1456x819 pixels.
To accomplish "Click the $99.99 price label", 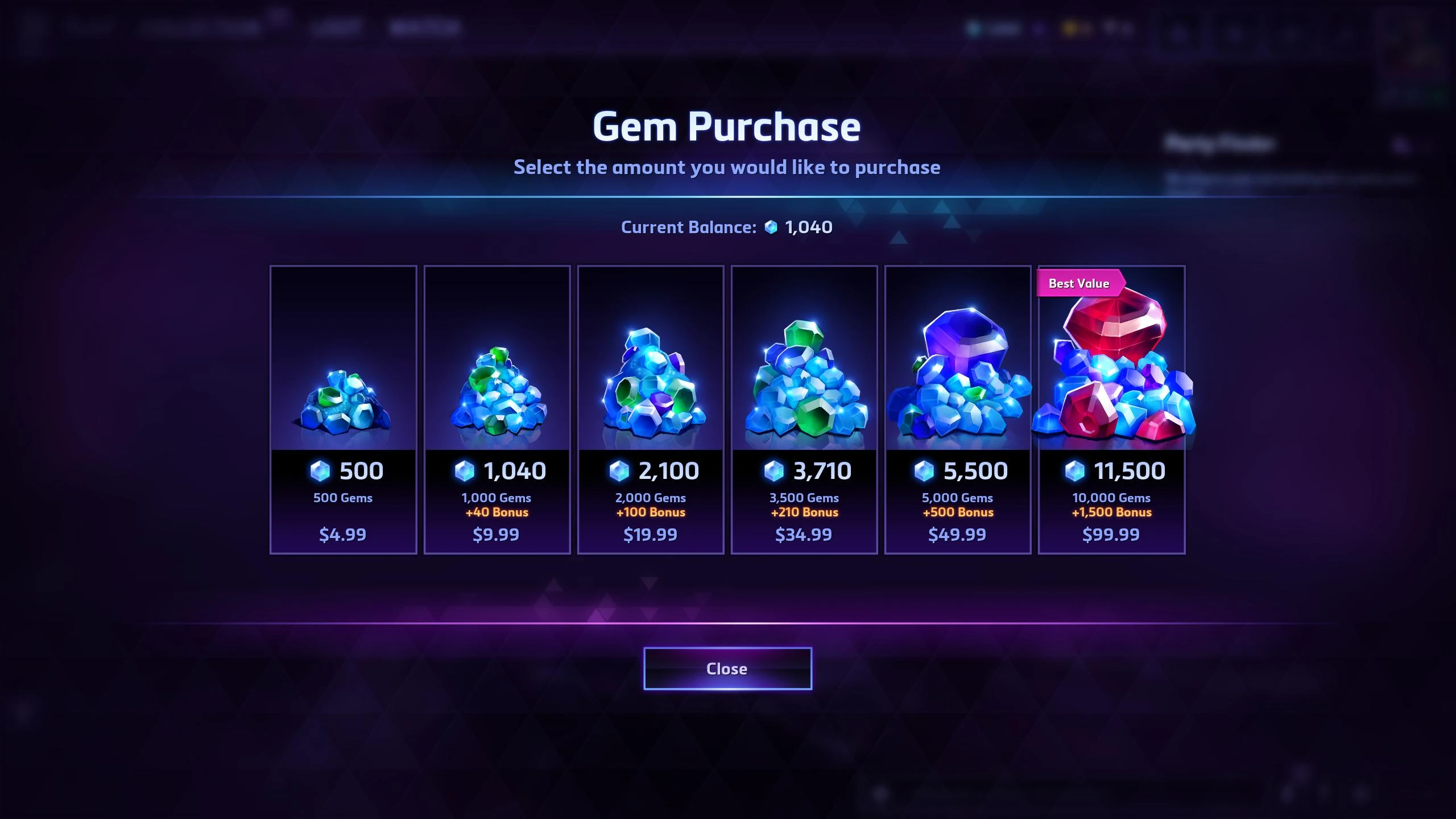I will 1111,535.
